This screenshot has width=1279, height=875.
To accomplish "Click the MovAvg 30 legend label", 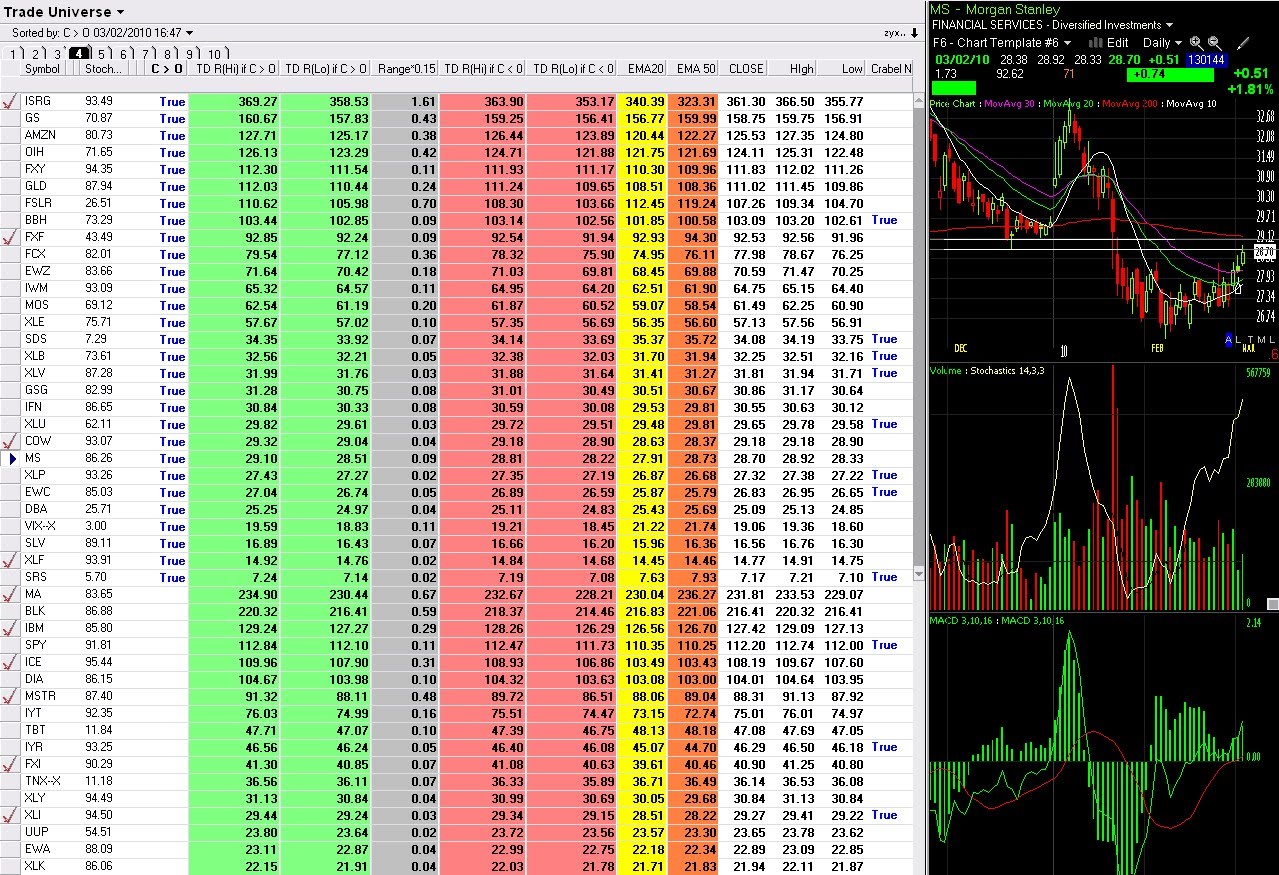I will [1011, 103].
